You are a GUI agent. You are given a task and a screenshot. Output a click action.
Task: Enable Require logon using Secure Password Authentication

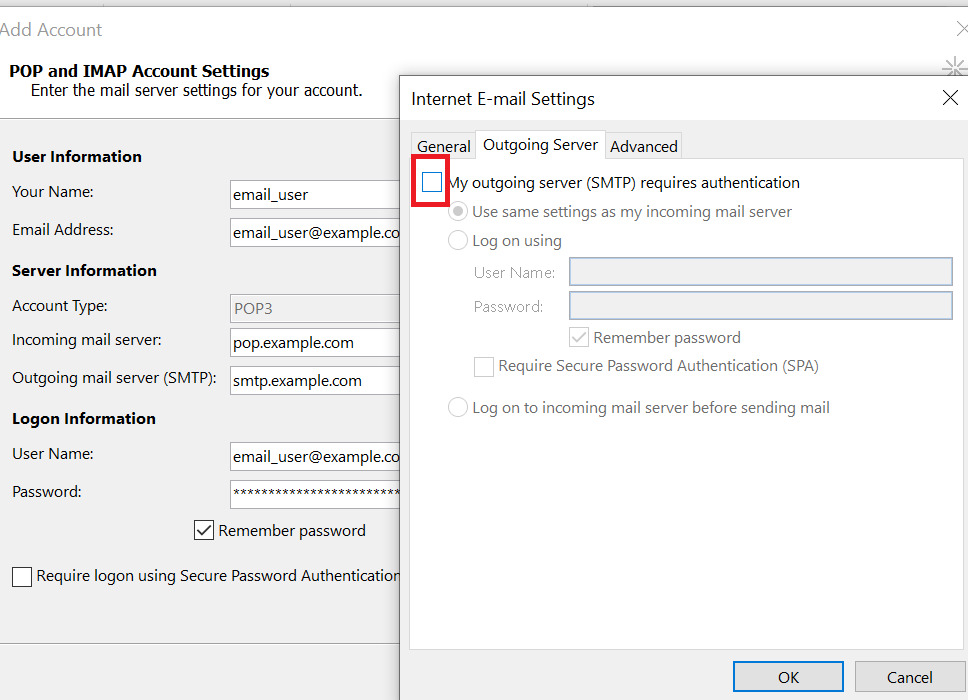21,576
